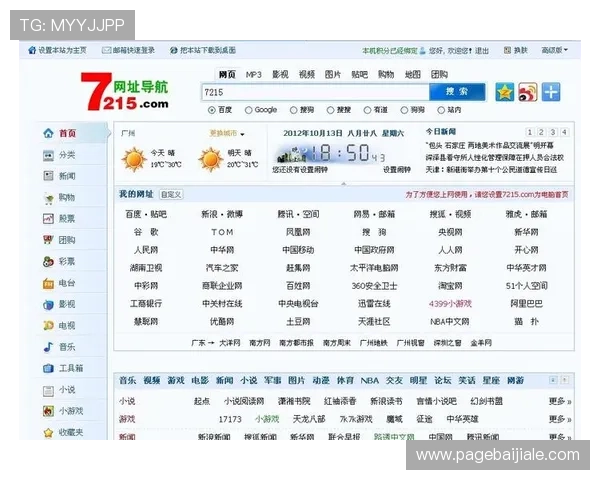Open the 收藏夹 favorites star sidebar icon

click(48, 433)
